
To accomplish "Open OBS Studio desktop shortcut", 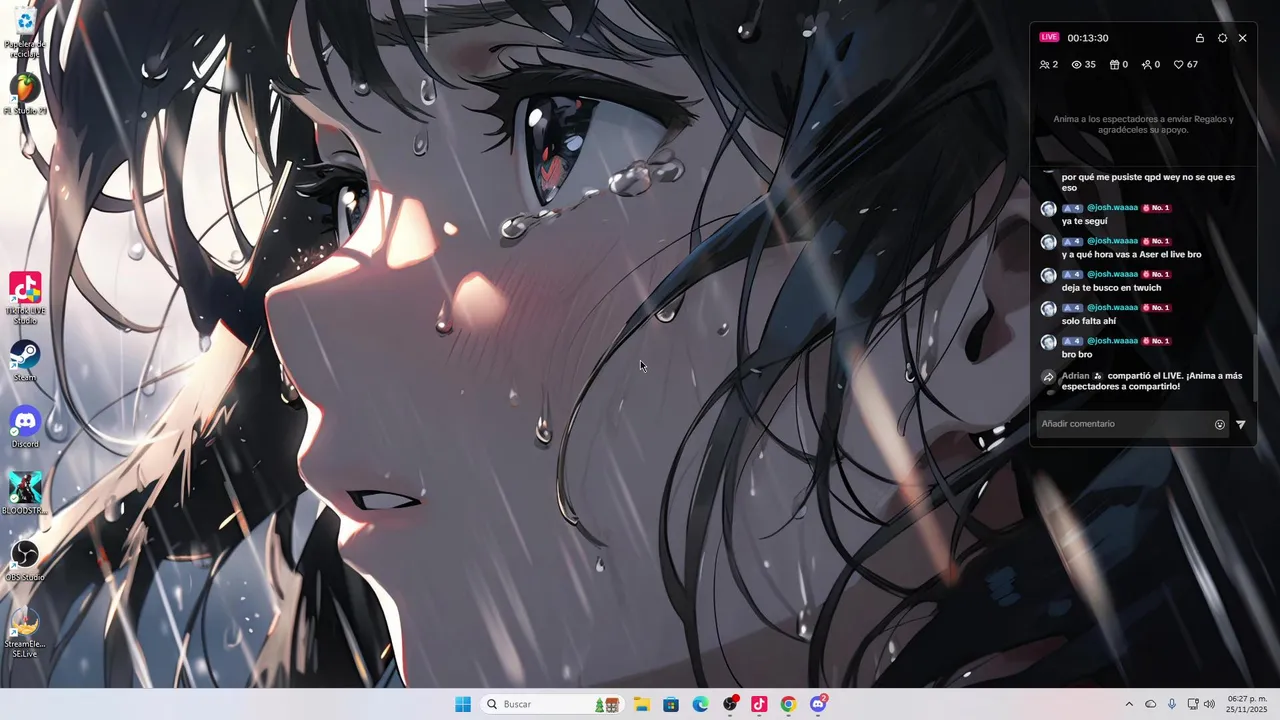I will pyautogui.click(x=25, y=560).
